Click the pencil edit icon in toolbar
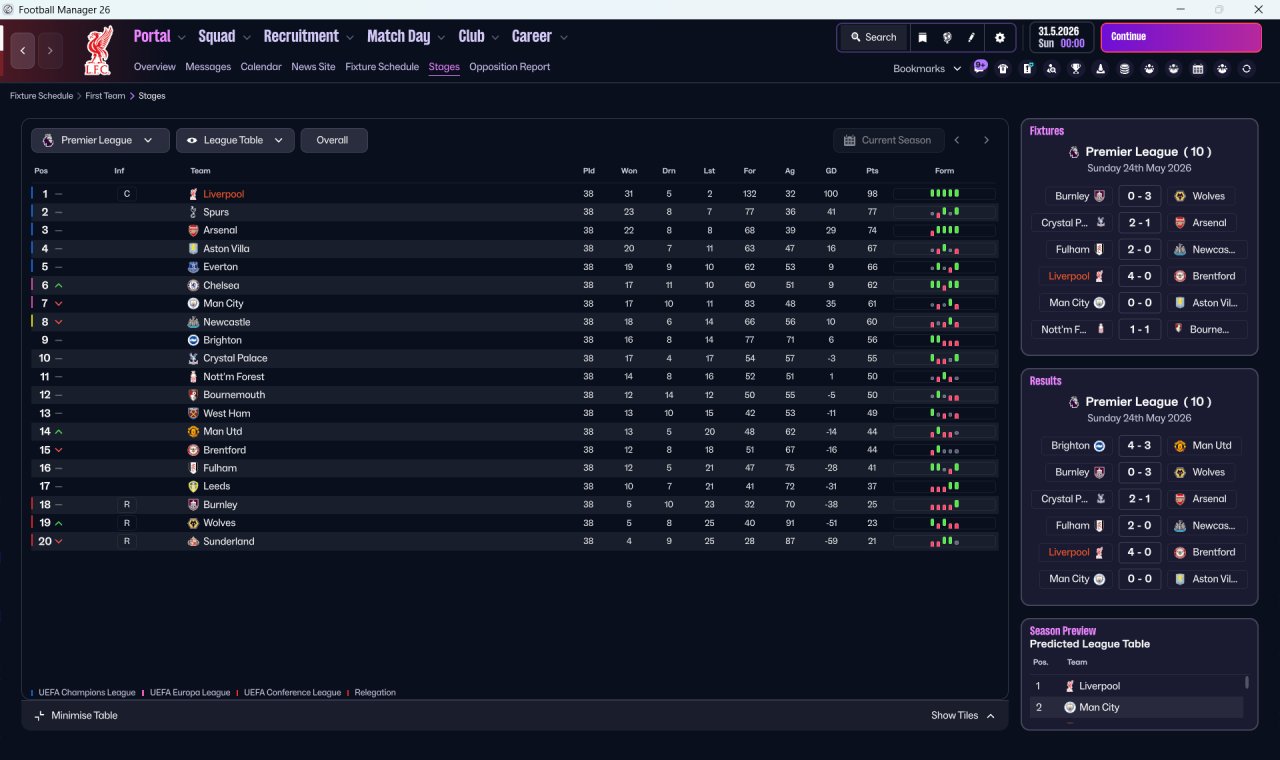Screen dimensions: 1280x760 (971, 37)
